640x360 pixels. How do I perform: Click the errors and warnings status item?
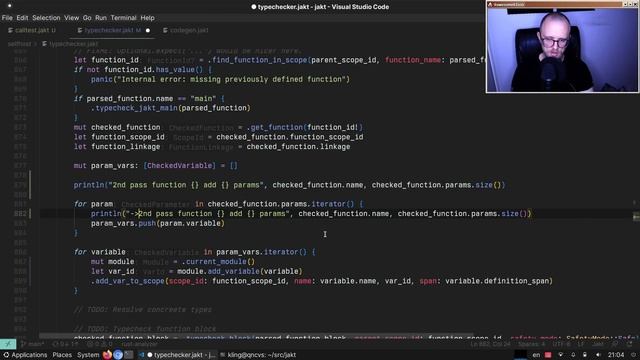pyautogui.click(x=99, y=344)
